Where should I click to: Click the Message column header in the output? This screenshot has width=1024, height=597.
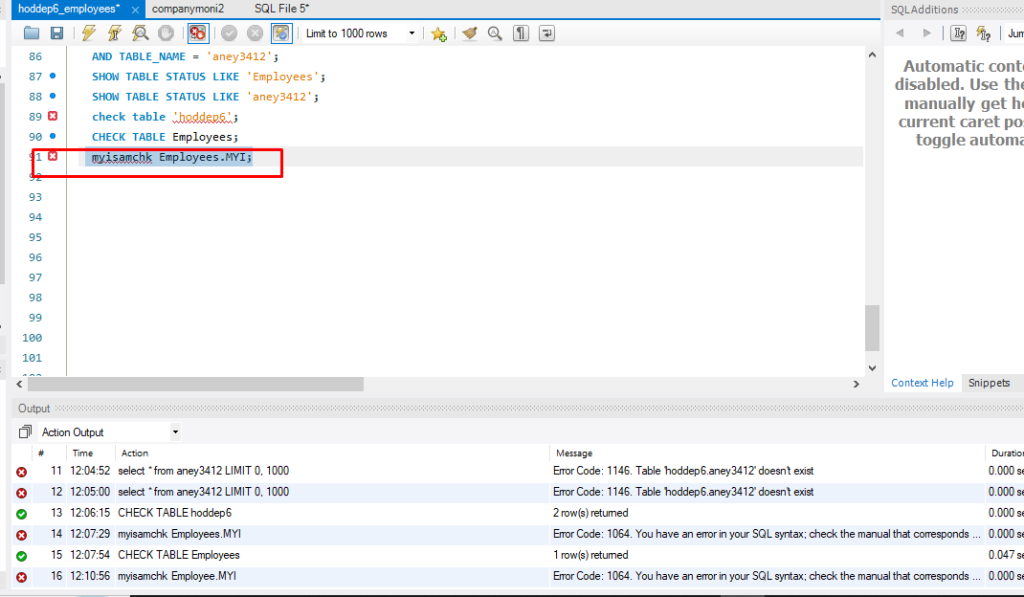tap(574, 453)
